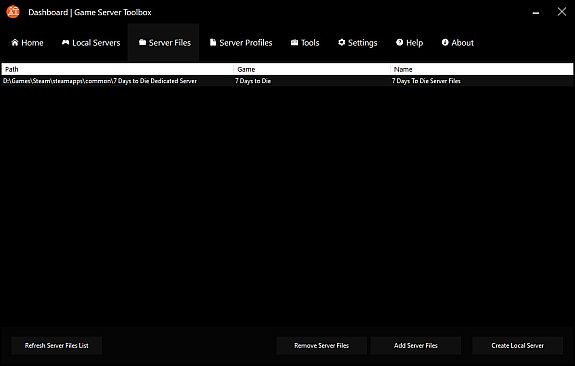The height and width of the screenshot is (366, 575).
Task: Open the Tools tab
Action: click(x=305, y=43)
